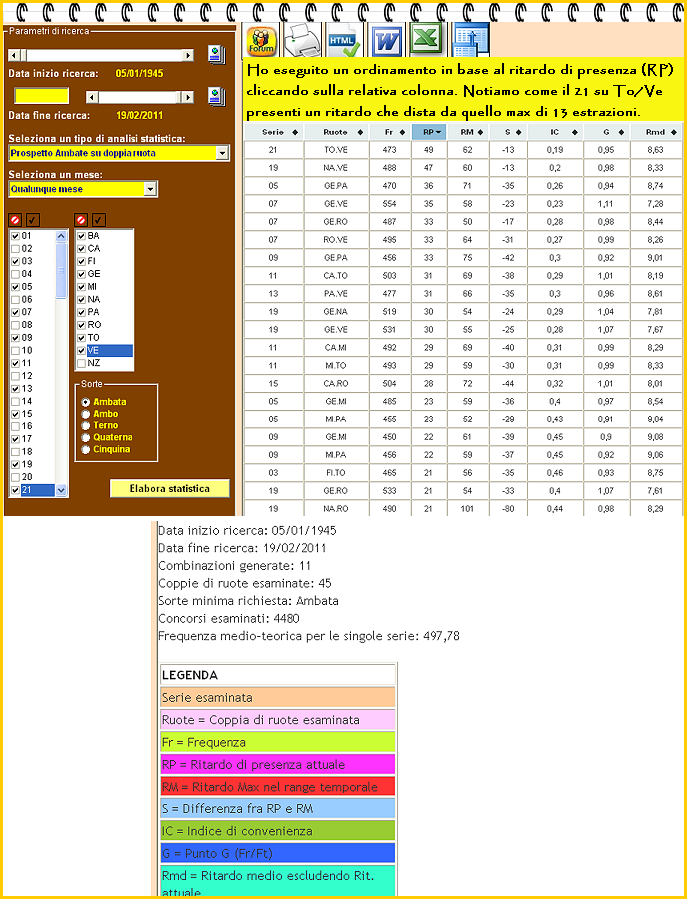Select the Quaterna radio option
The height and width of the screenshot is (899, 687).
86,437
